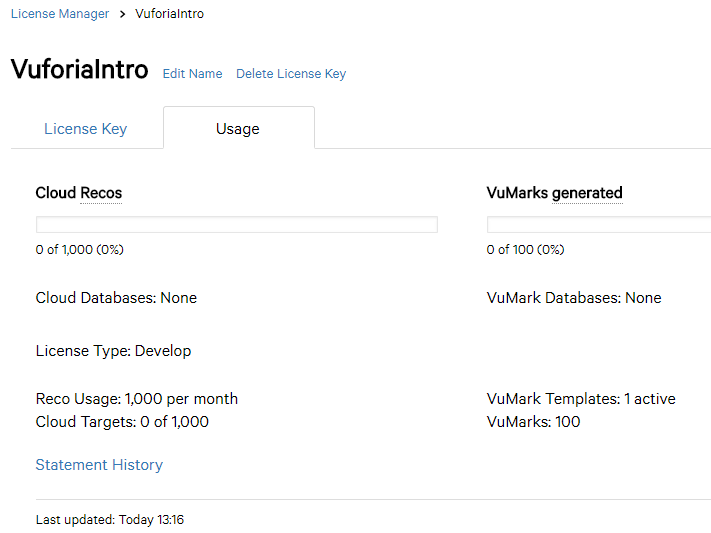The image size is (711, 533).
Task: Click VuforiaIntro breadcrumb text
Action: tap(170, 14)
